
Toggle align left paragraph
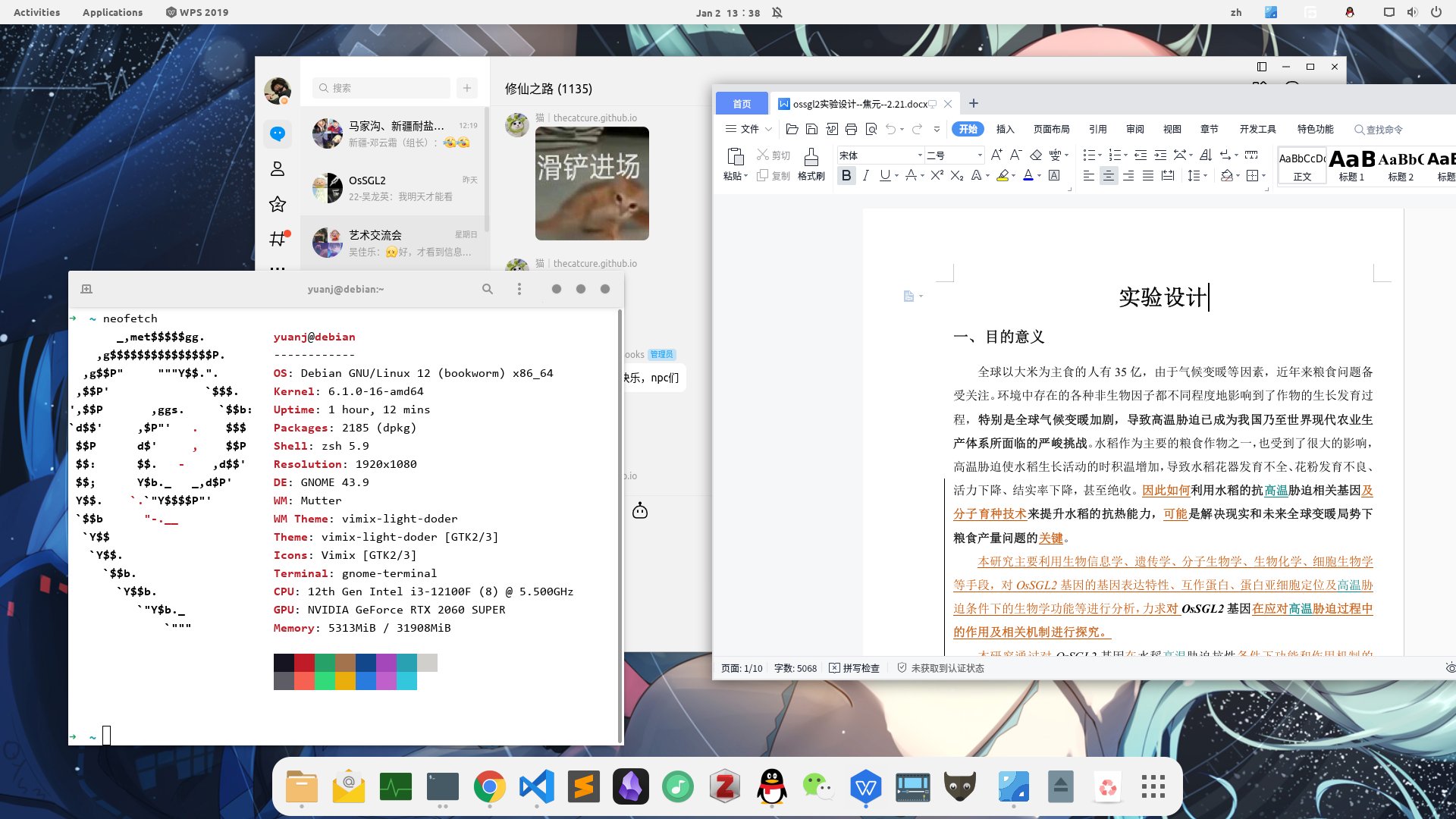coord(1089,175)
